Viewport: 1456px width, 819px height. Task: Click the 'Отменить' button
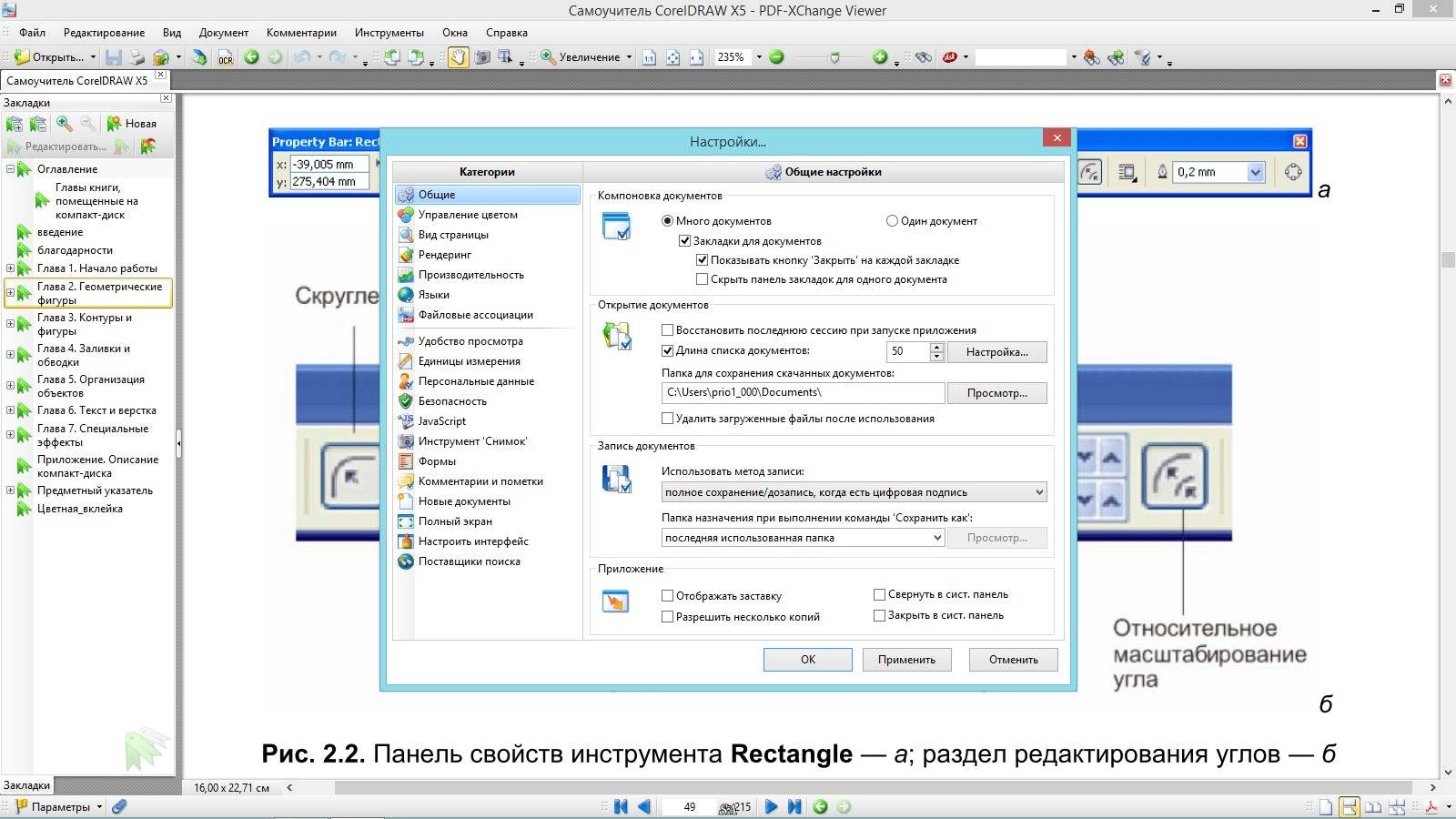(x=1014, y=660)
